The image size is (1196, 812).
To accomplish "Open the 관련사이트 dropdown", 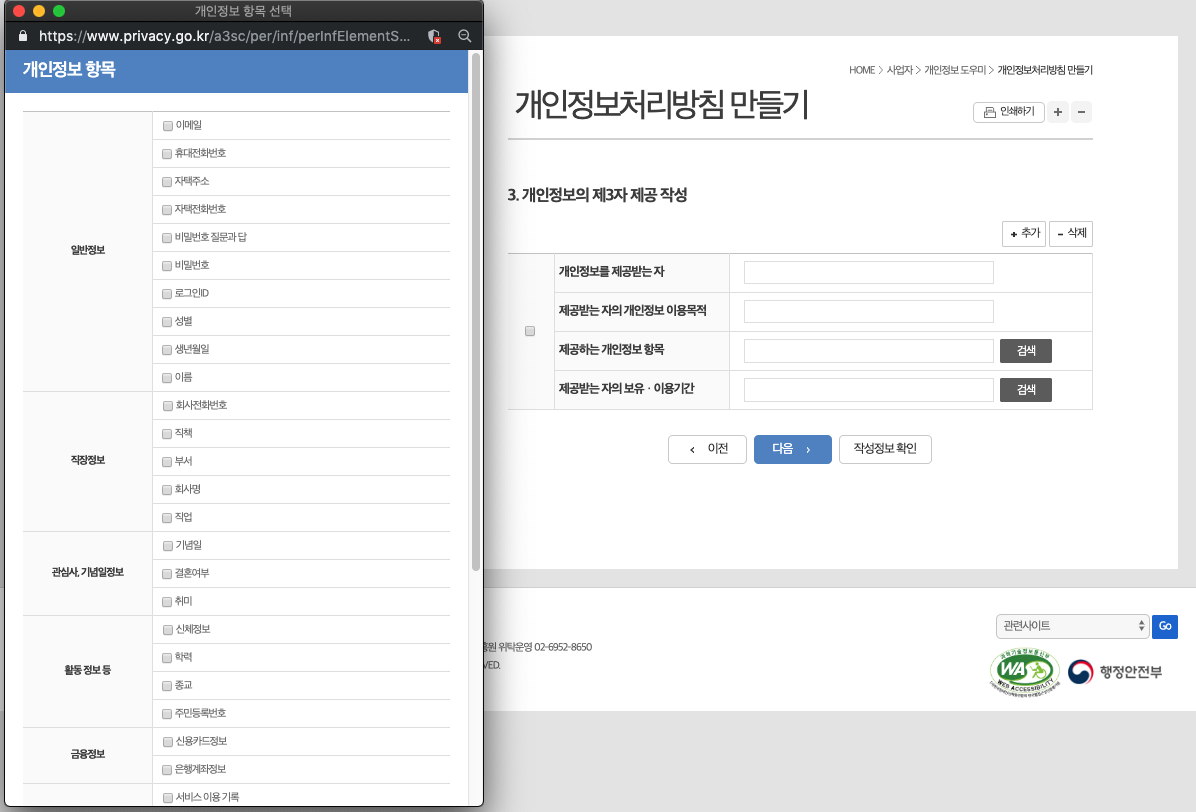I will click(x=1072, y=626).
